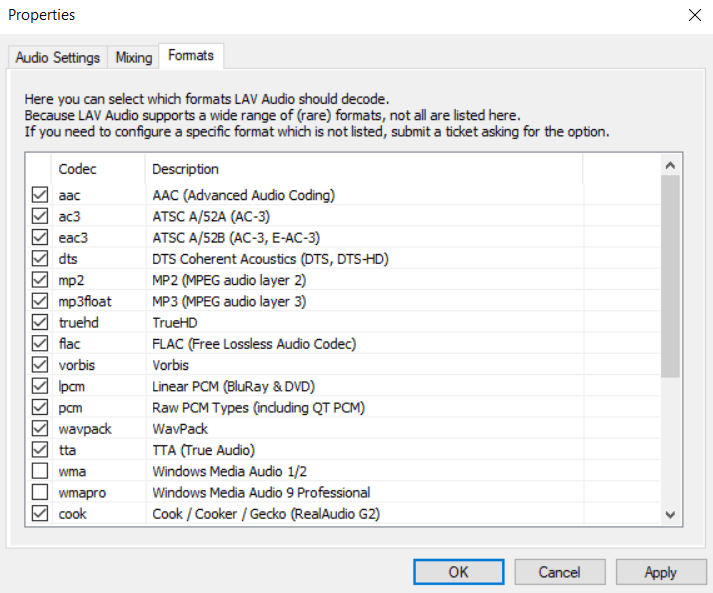Toggle the tta checkbox
The width and height of the screenshot is (713, 593).
[x=40, y=450]
